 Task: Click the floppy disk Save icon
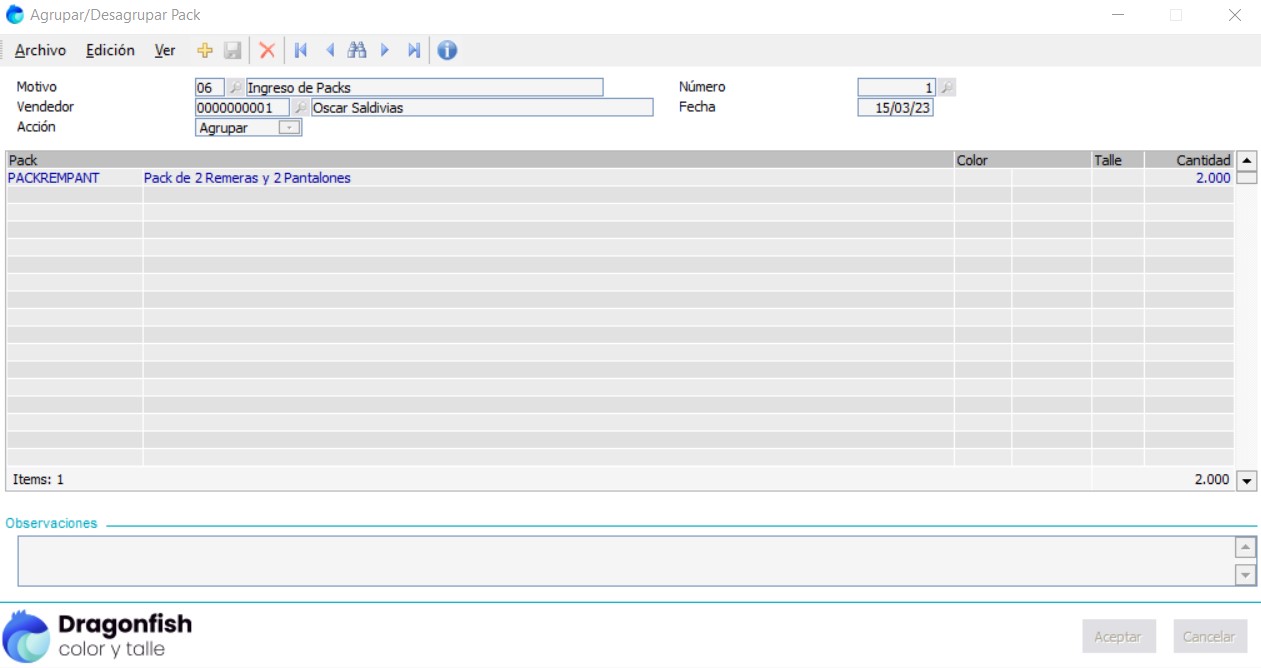(233, 50)
